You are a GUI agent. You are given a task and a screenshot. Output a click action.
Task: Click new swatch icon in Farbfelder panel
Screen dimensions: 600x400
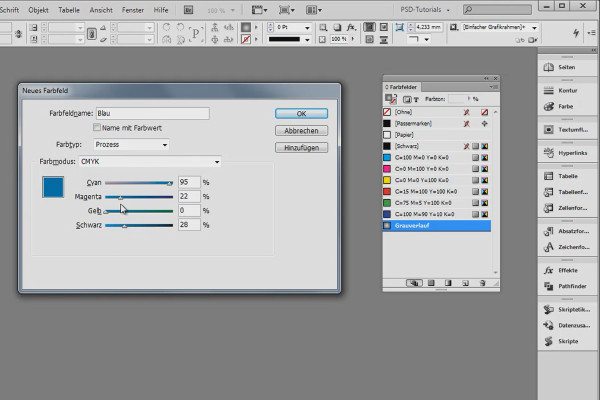click(x=465, y=283)
